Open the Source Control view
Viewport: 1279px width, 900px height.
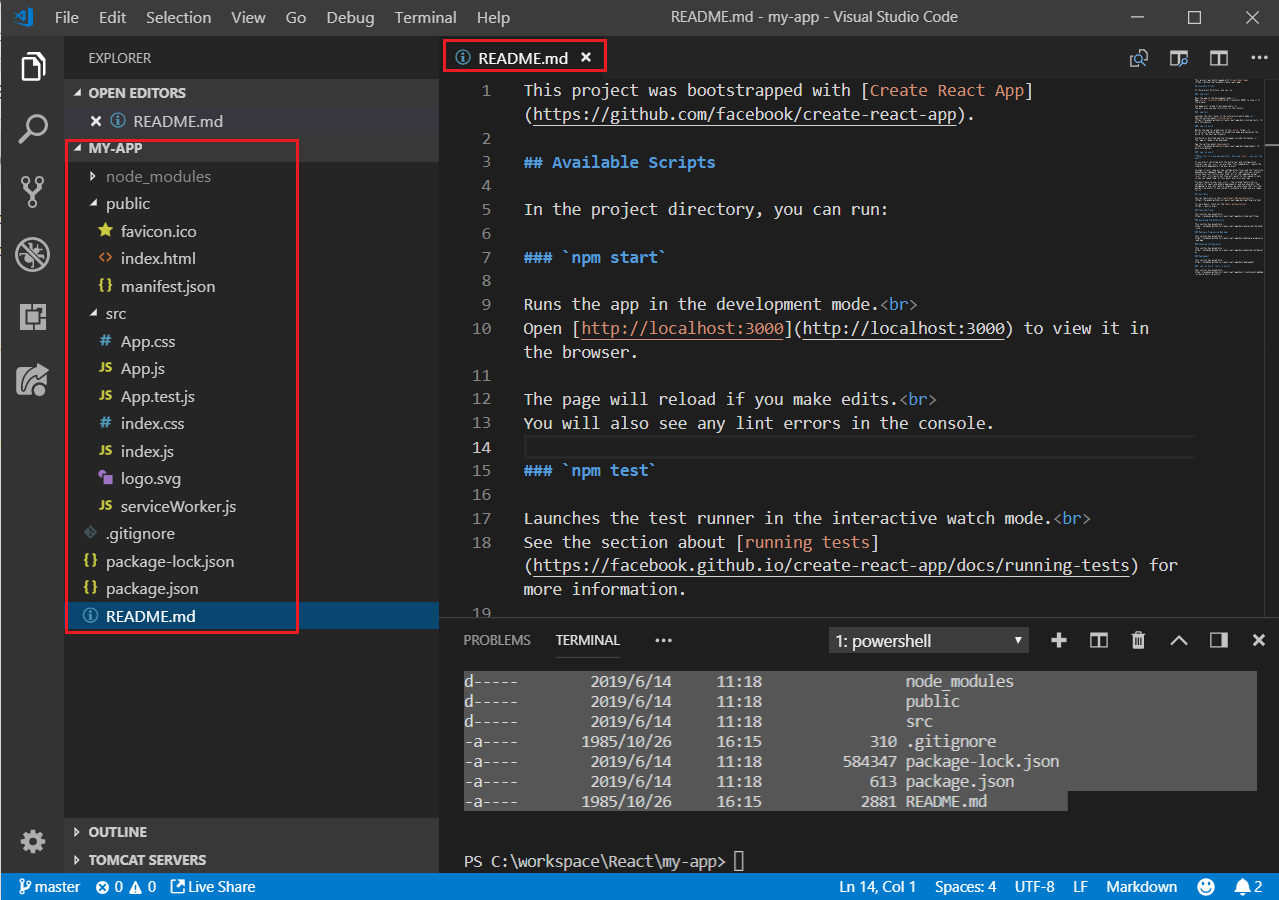(x=33, y=190)
